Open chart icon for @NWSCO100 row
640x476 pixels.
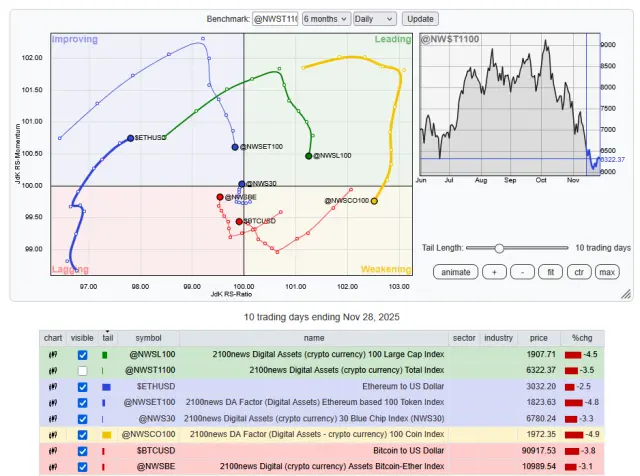click(x=53, y=435)
